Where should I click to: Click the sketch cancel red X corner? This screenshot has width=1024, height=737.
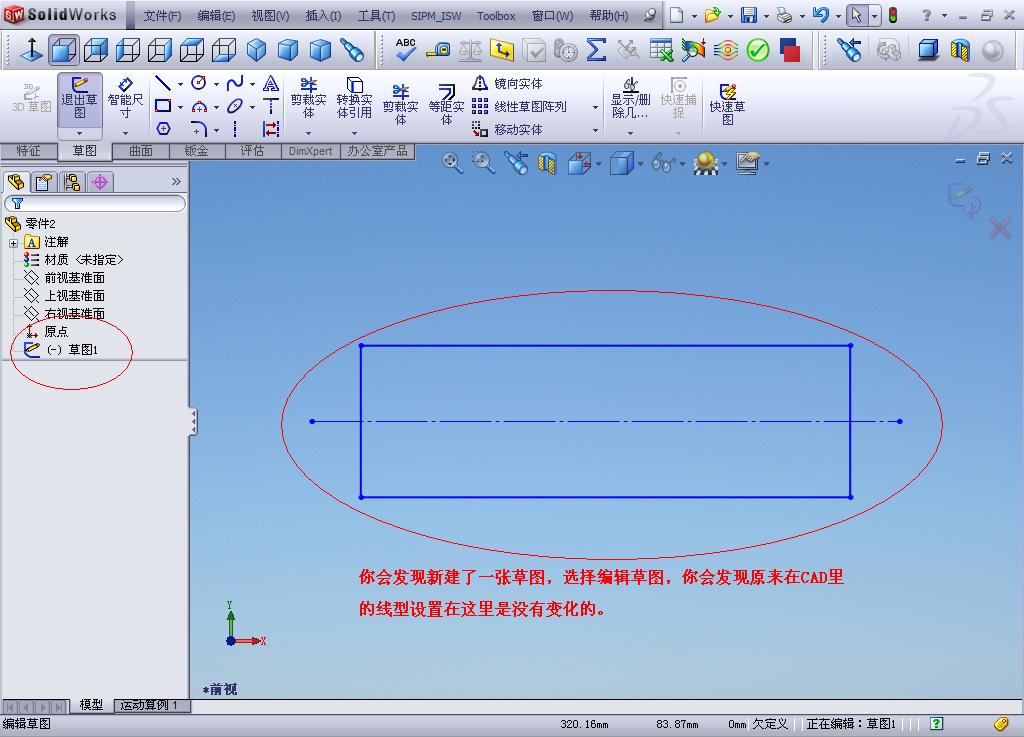(x=1000, y=228)
